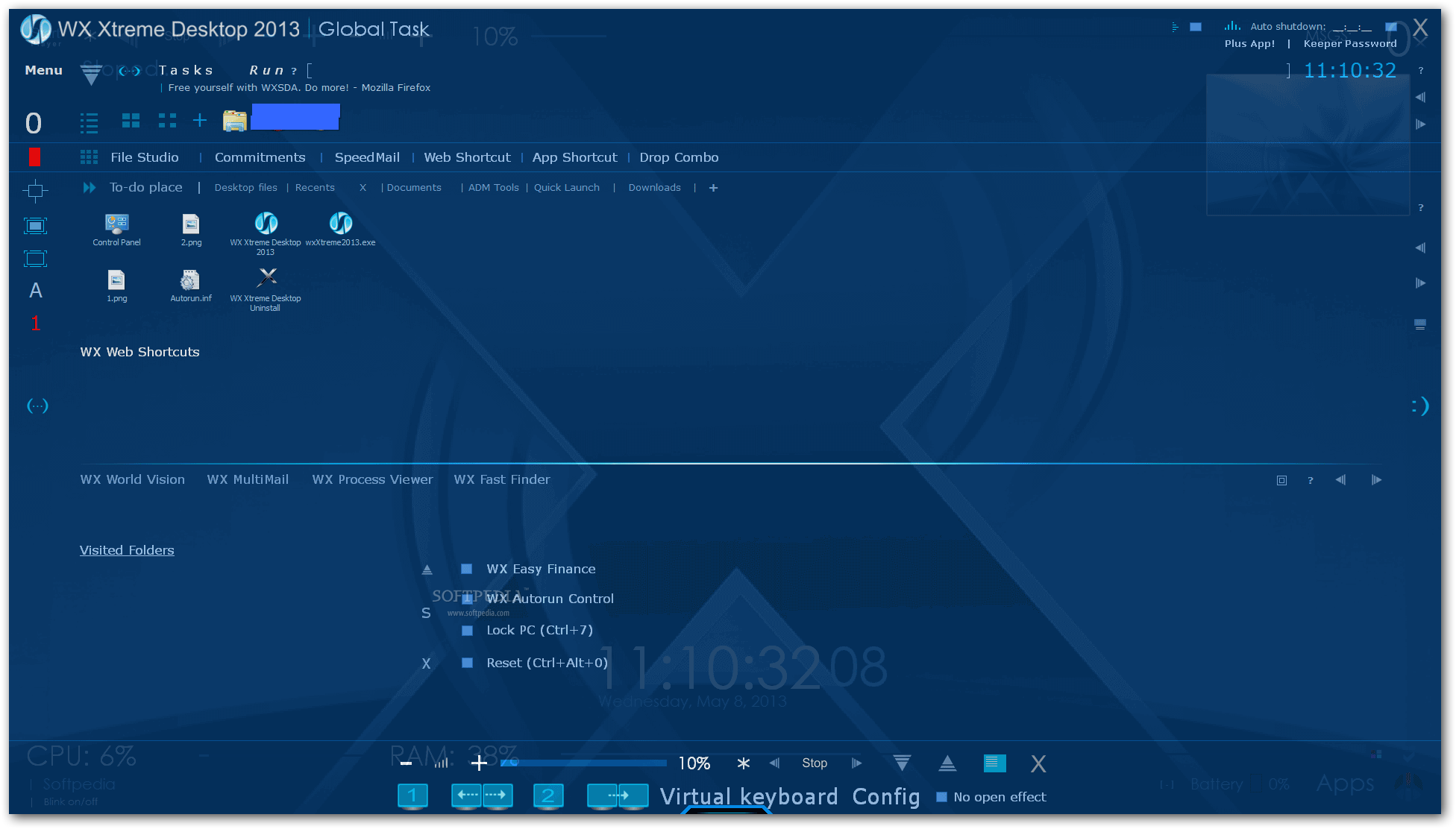Click the small monitor icon right sidebar
The height and width of the screenshot is (829, 1456).
(1420, 324)
